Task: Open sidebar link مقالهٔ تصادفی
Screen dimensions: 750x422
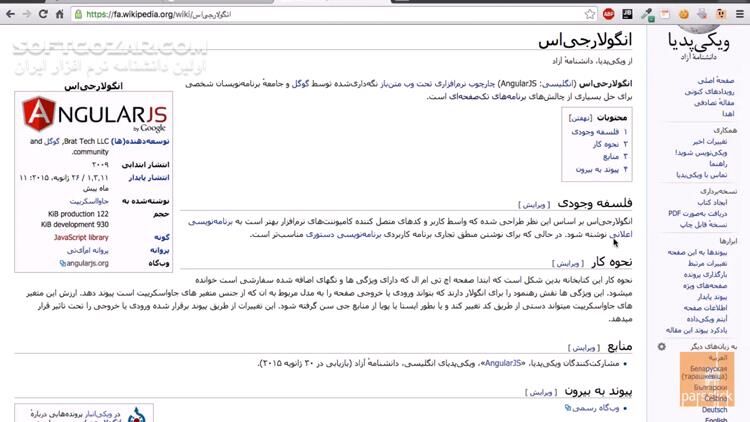Action: pos(714,102)
